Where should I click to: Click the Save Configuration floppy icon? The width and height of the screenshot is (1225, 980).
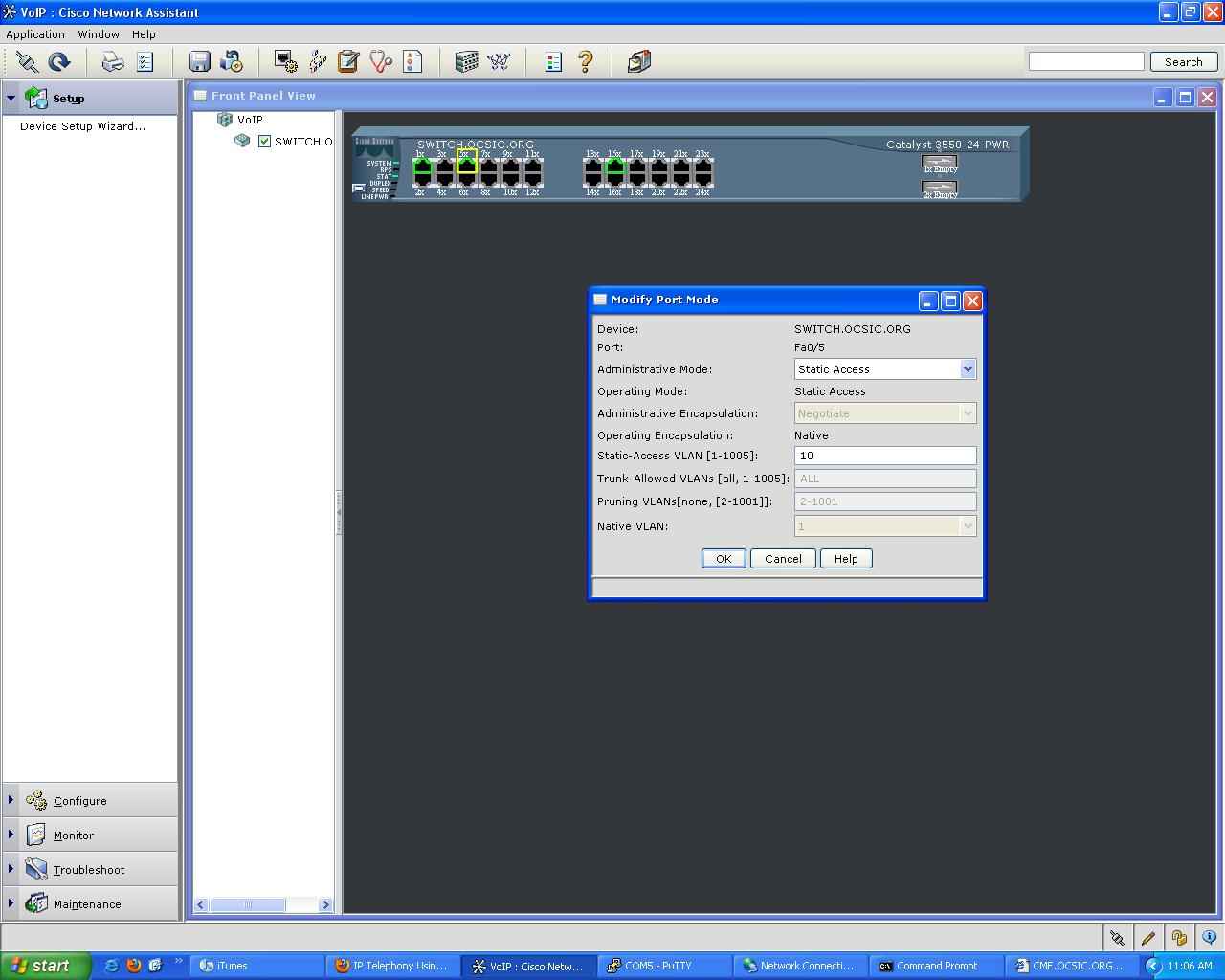[199, 62]
